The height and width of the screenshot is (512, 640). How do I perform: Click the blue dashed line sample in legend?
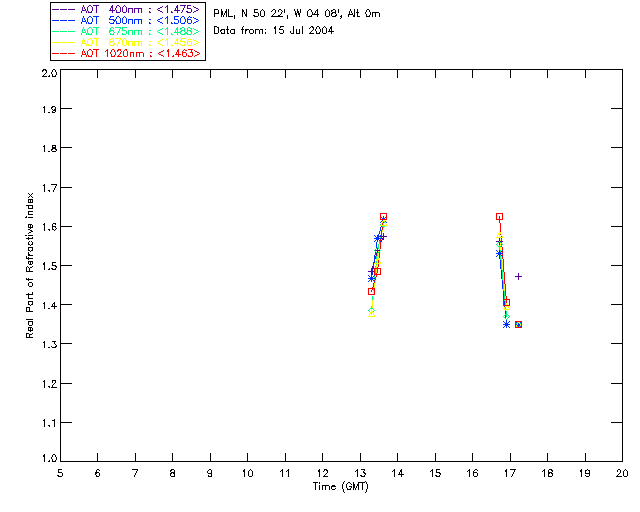coord(64,20)
